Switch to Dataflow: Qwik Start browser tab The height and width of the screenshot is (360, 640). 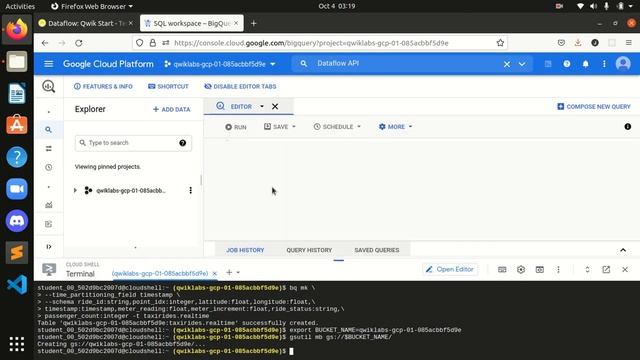pyautogui.click(x=86, y=23)
